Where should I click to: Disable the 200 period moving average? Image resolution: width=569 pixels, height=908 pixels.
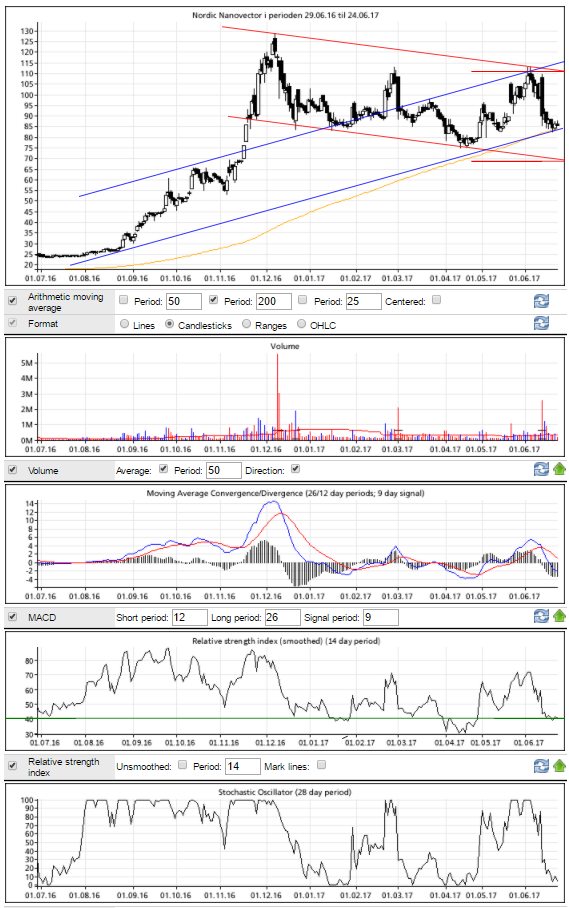pos(214,300)
